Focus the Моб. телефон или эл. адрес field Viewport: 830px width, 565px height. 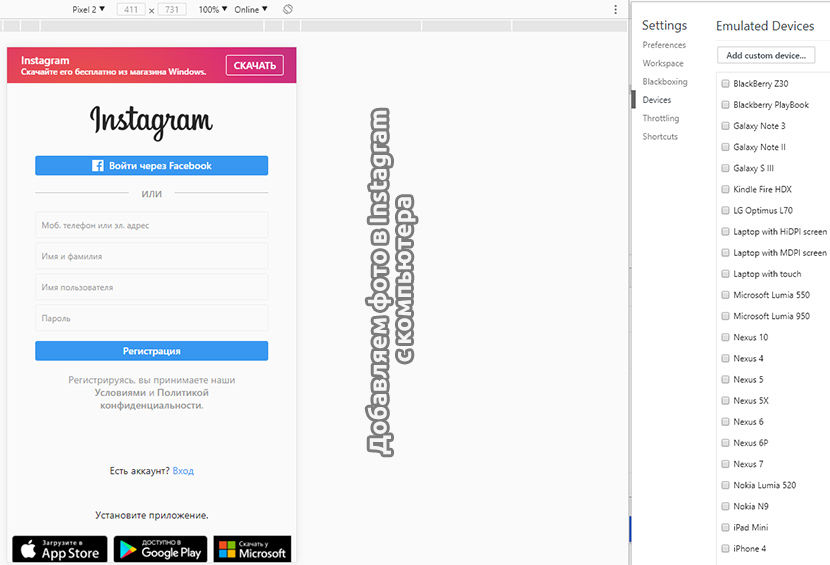pos(151,225)
